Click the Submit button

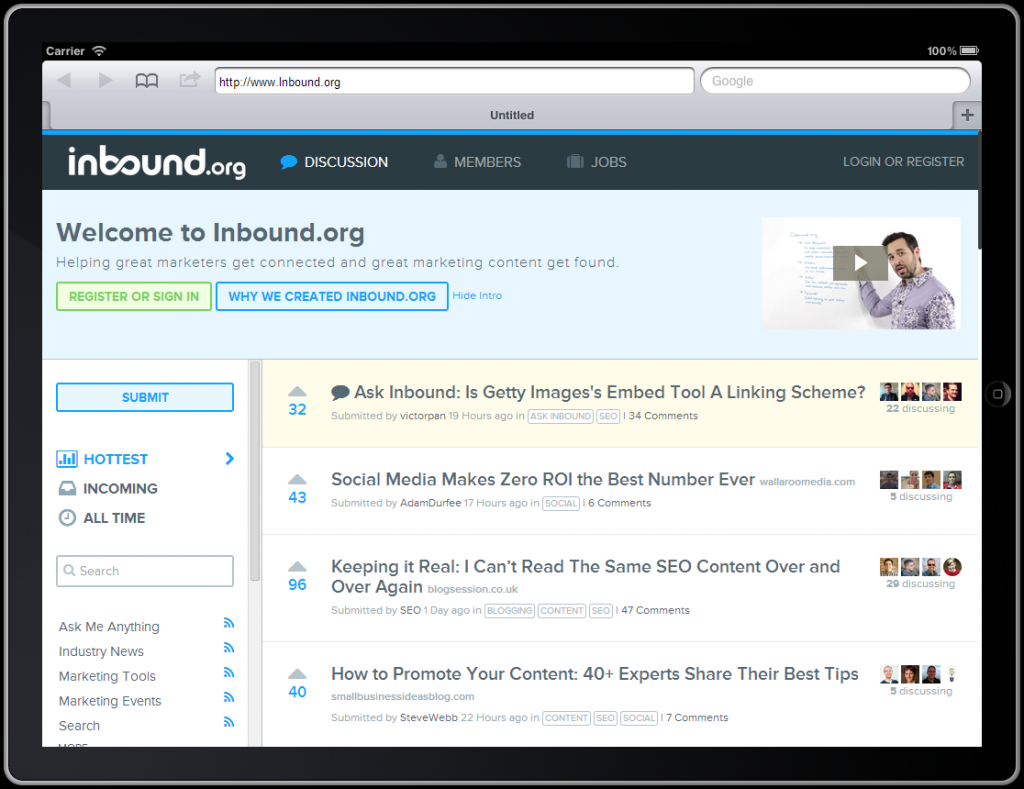pos(145,397)
